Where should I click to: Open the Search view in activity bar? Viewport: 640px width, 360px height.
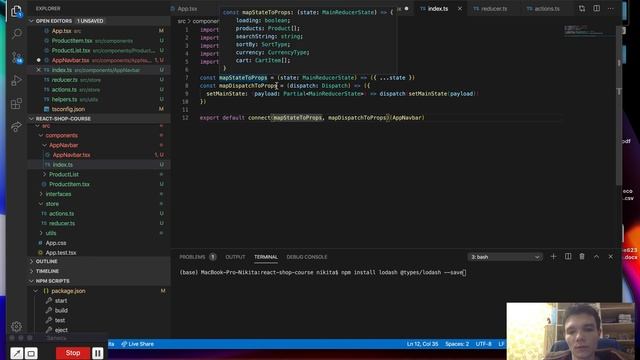[17, 33]
